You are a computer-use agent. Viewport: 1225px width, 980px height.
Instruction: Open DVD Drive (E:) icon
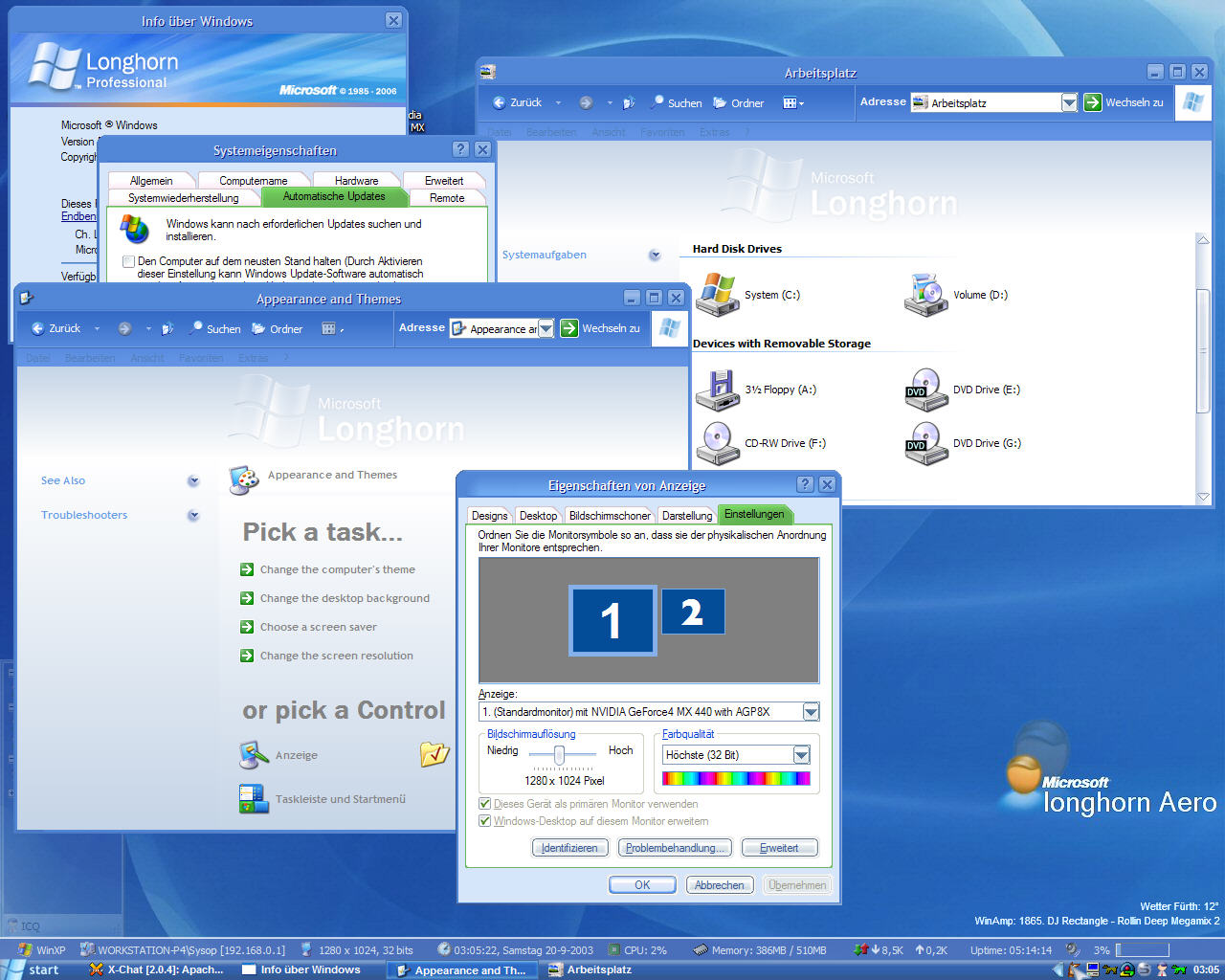[x=925, y=390]
